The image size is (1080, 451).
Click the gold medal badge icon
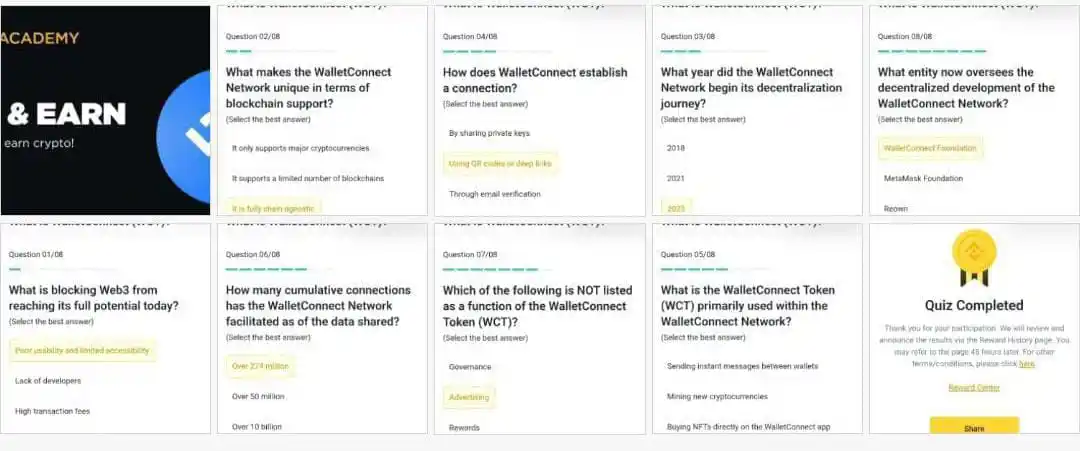pos(974,258)
